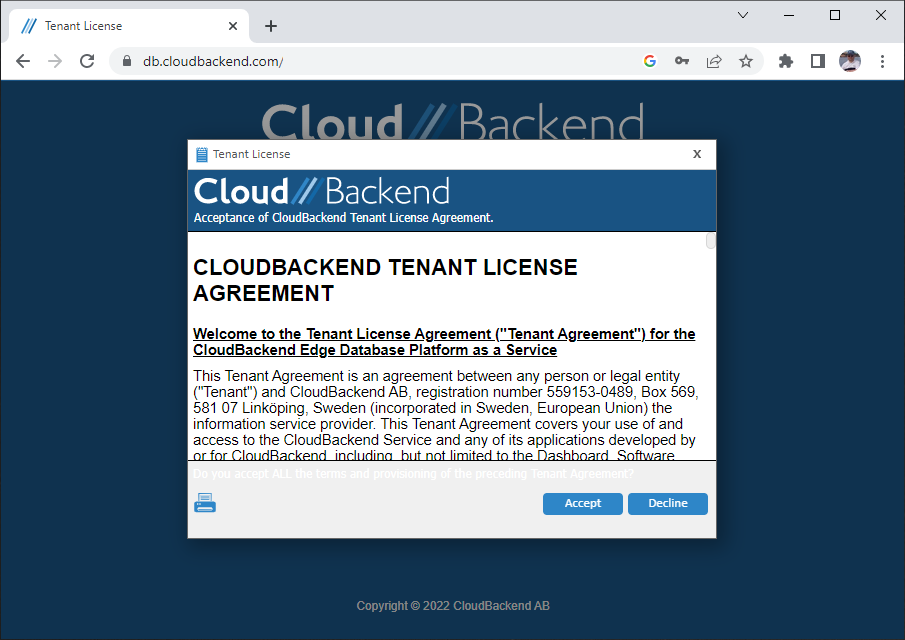Click the CloudBackend logo in dialog header

pyautogui.click(x=321, y=191)
